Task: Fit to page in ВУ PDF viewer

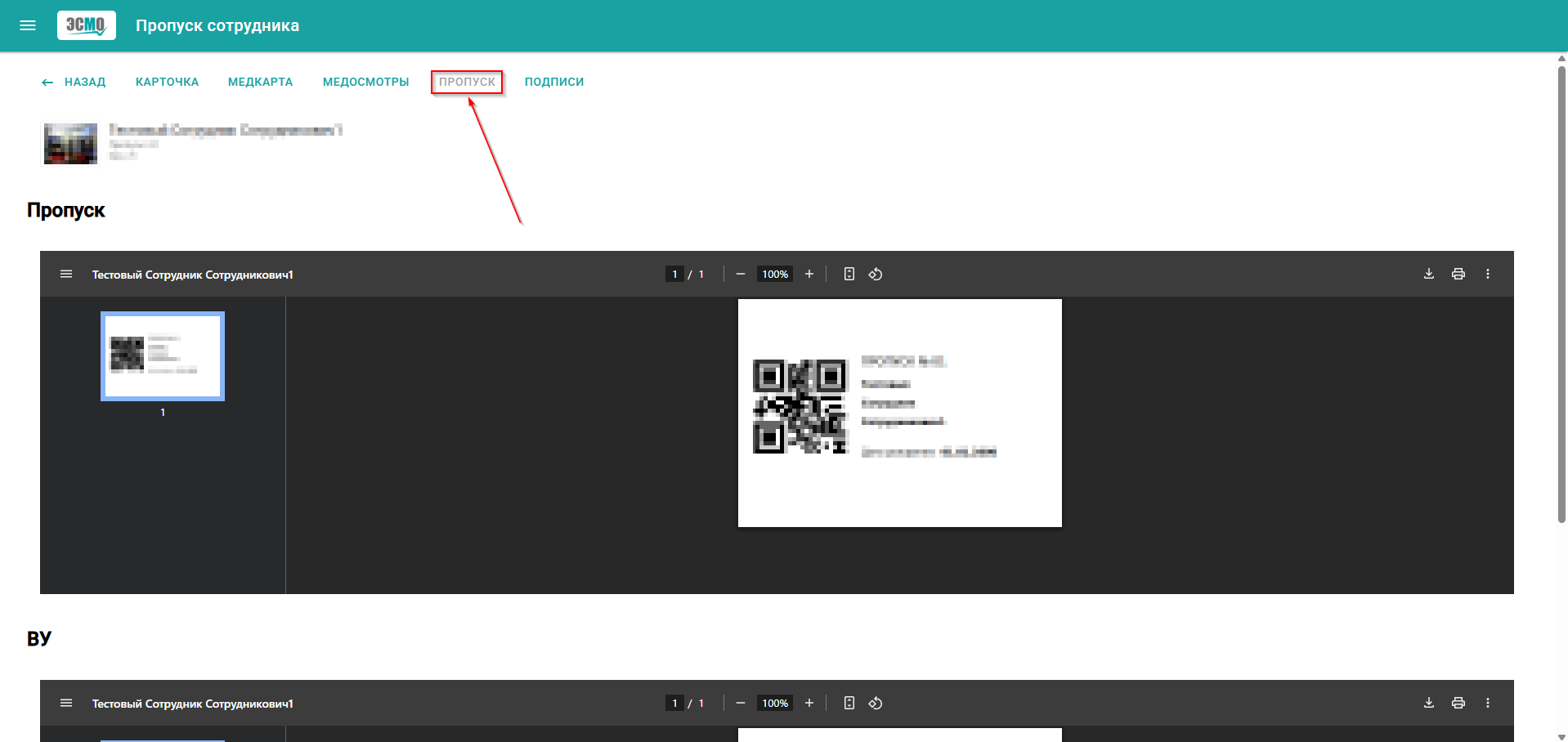Action: point(849,703)
